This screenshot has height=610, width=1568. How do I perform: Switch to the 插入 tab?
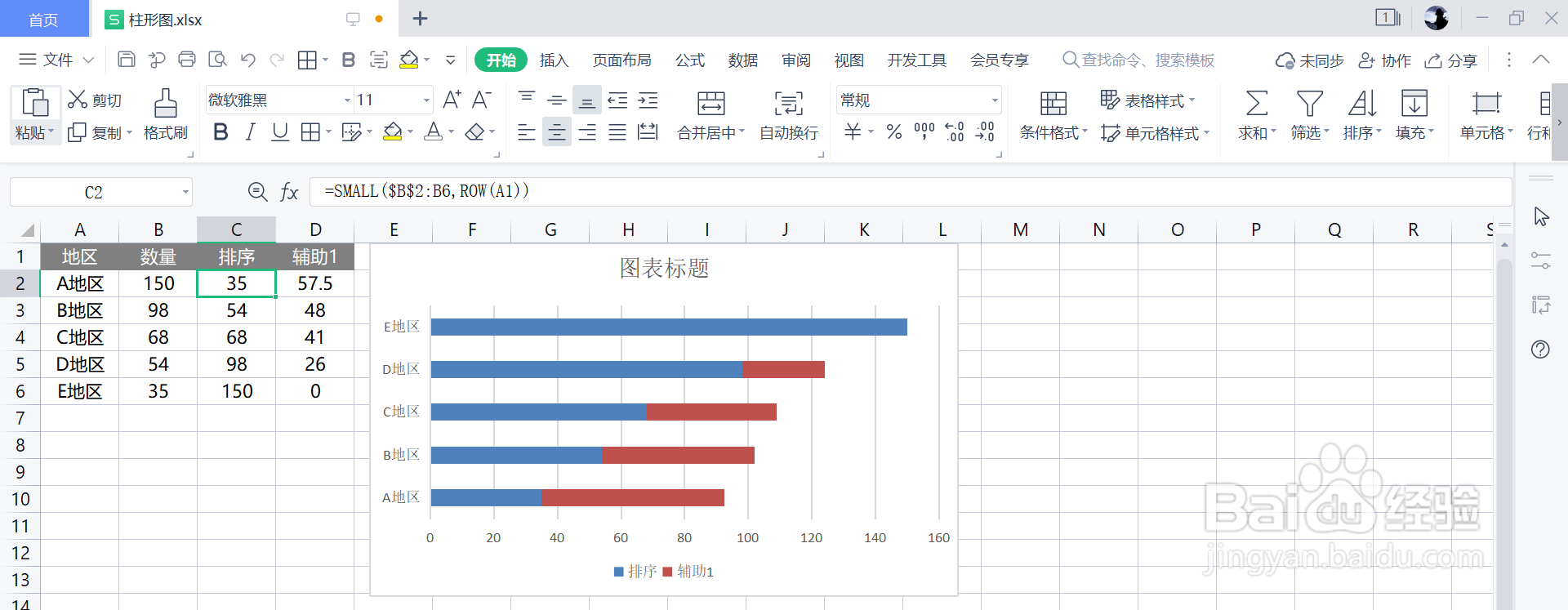pyautogui.click(x=554, y=60)
